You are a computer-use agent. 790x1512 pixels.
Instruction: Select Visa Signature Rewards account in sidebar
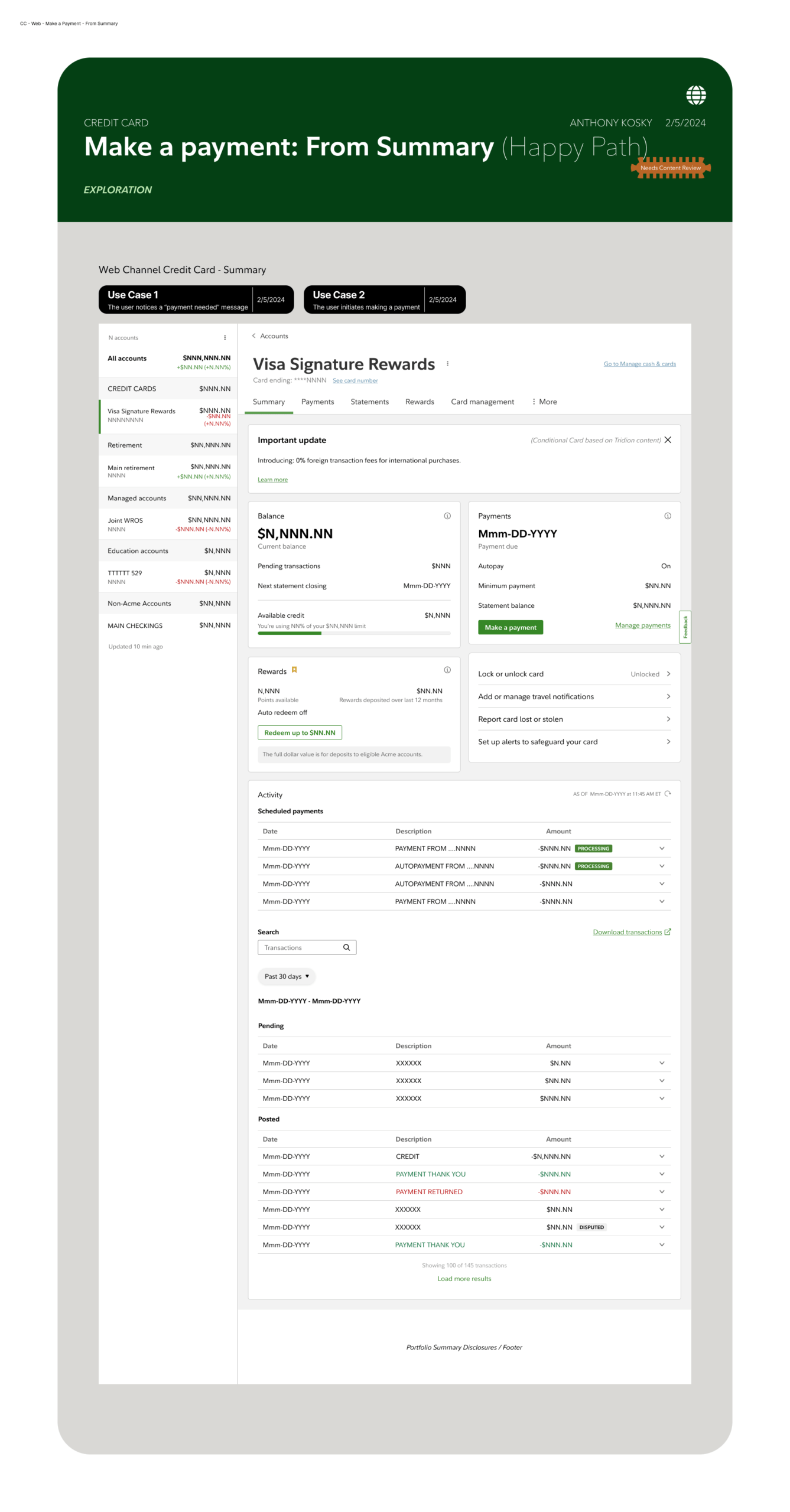click(x=168, y=416)
